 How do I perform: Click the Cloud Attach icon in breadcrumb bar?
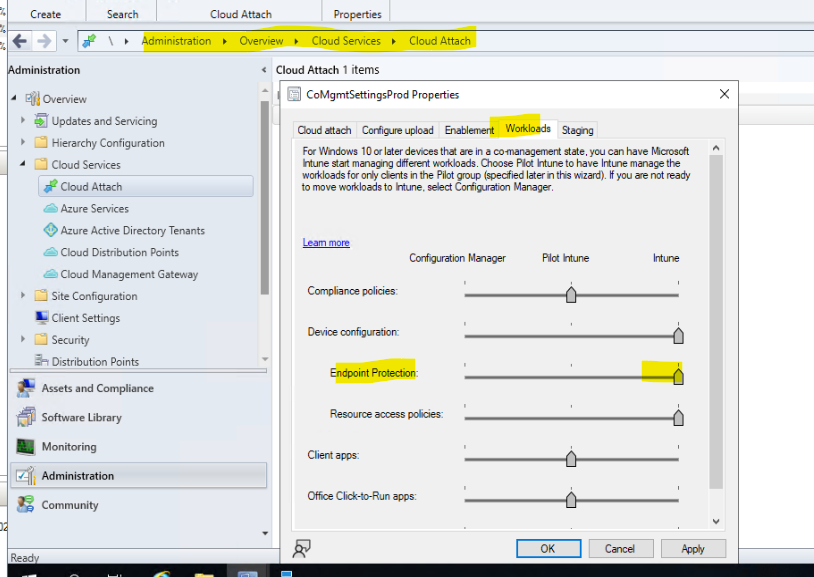(x=89, y=41)
